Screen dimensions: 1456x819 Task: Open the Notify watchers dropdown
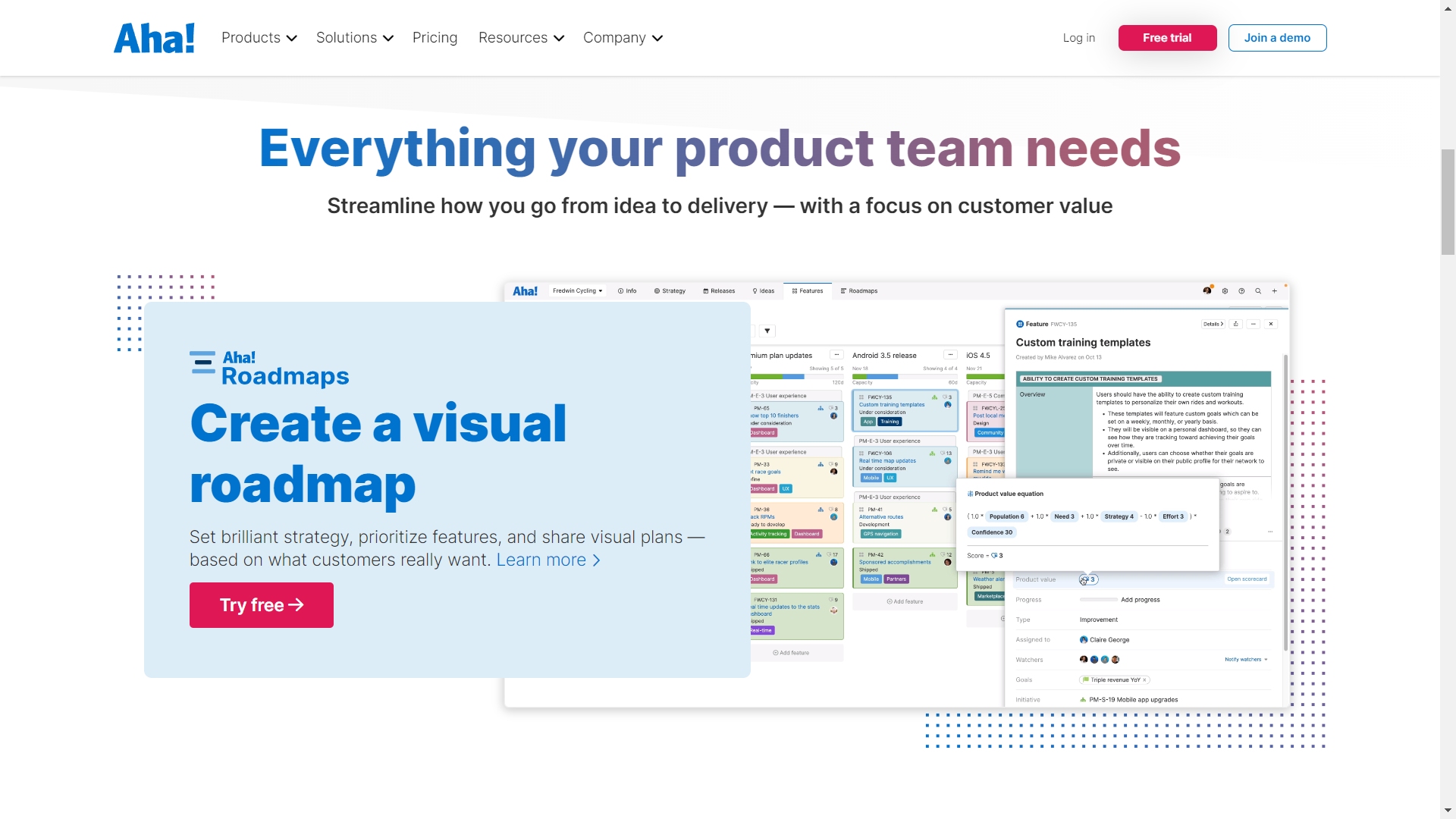click(x=1244, y=659)
